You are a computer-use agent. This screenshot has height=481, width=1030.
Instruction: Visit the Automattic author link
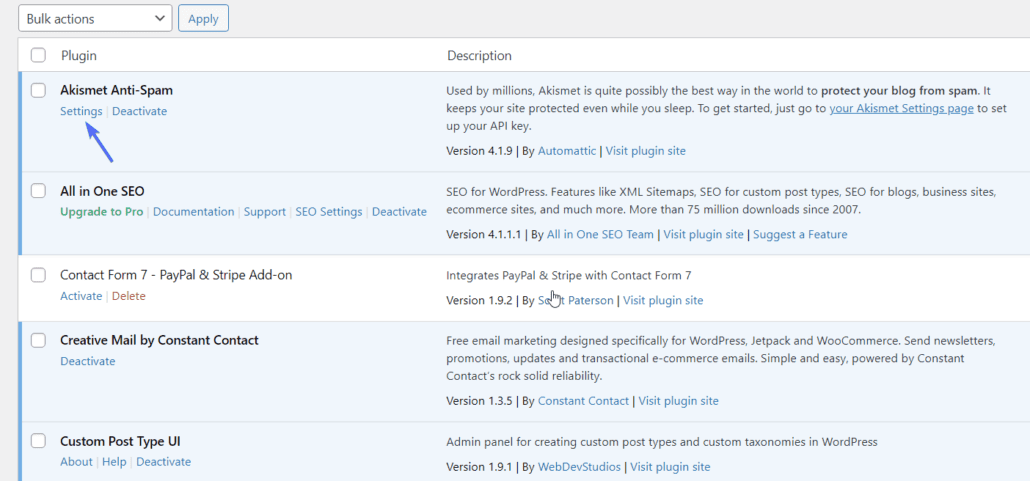[x=566, y=150]
